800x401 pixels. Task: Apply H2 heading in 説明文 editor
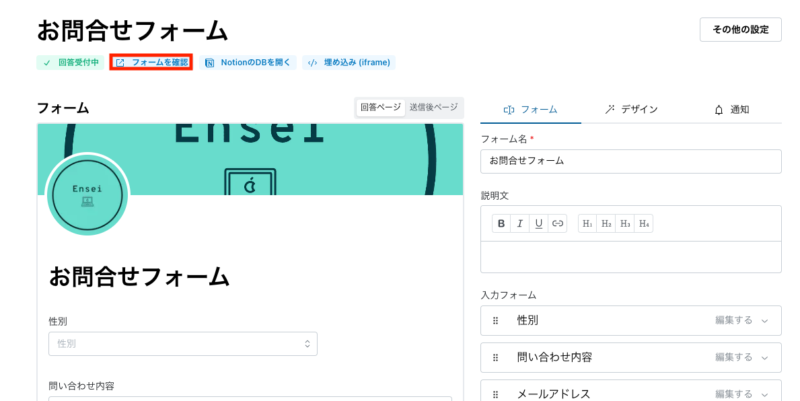point(606,223)
